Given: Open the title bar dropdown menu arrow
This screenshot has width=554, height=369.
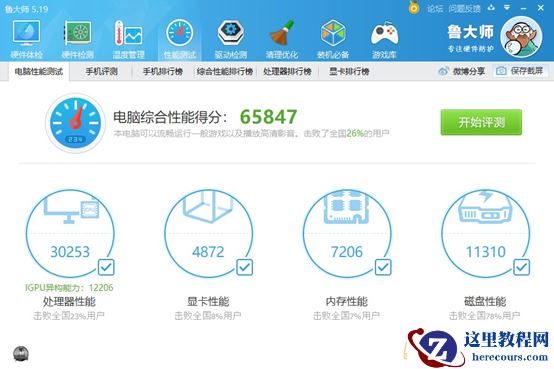Looking at the screenshot, I should 507,7.
